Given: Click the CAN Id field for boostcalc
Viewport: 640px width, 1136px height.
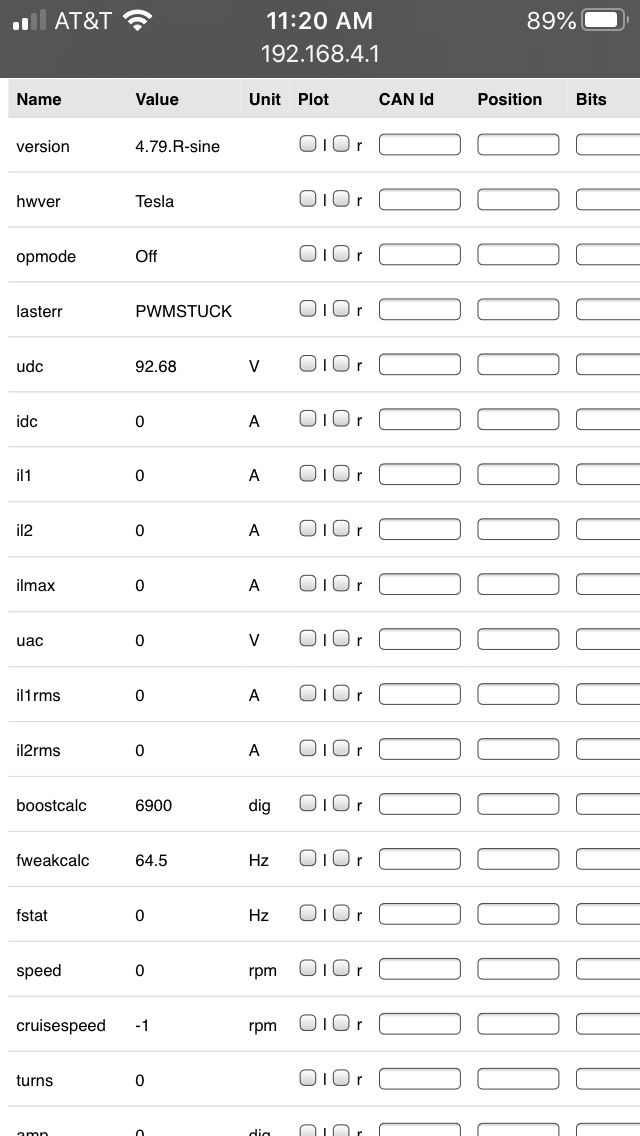Looking at the screenshot, I should coord(419,804).
